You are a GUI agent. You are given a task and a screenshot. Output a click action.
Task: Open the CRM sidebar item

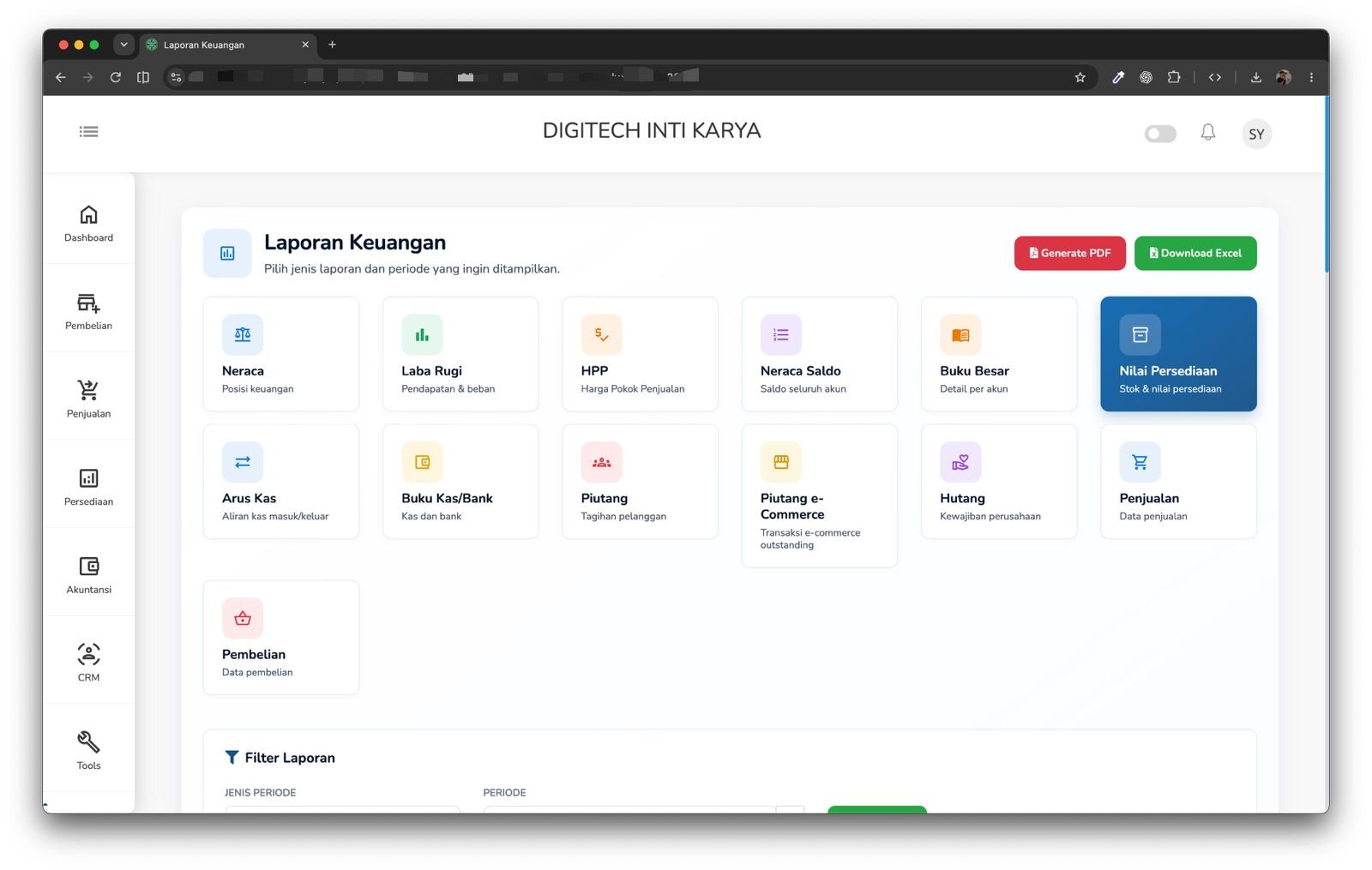click(x=88, y=663)
